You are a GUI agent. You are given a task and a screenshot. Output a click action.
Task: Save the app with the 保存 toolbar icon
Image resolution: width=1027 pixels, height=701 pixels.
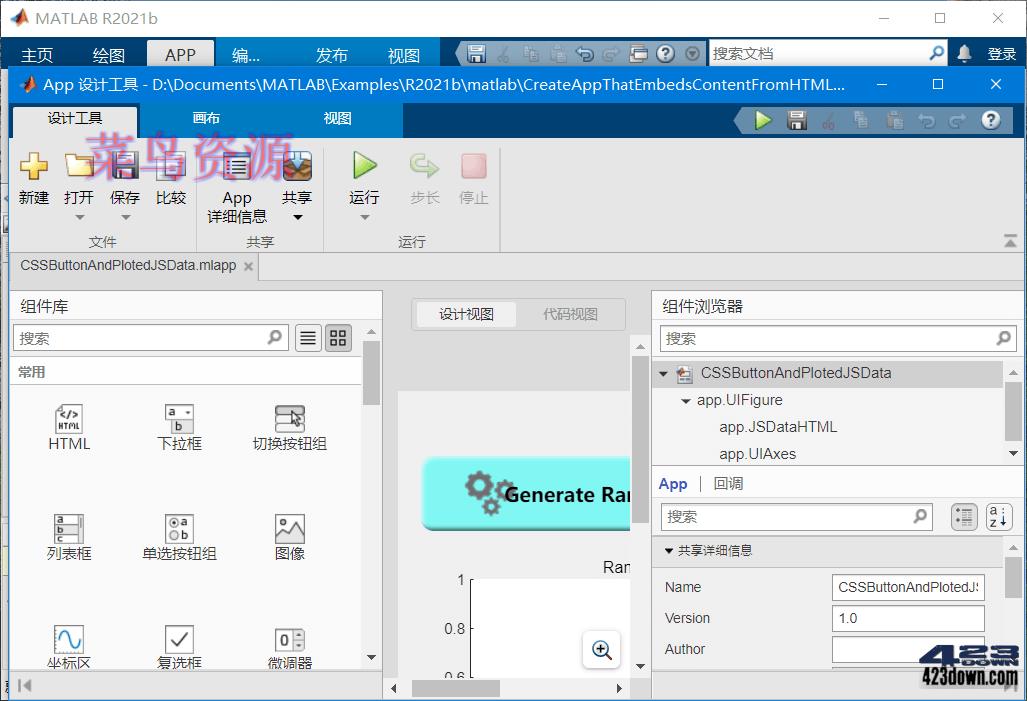click(124, 178)
